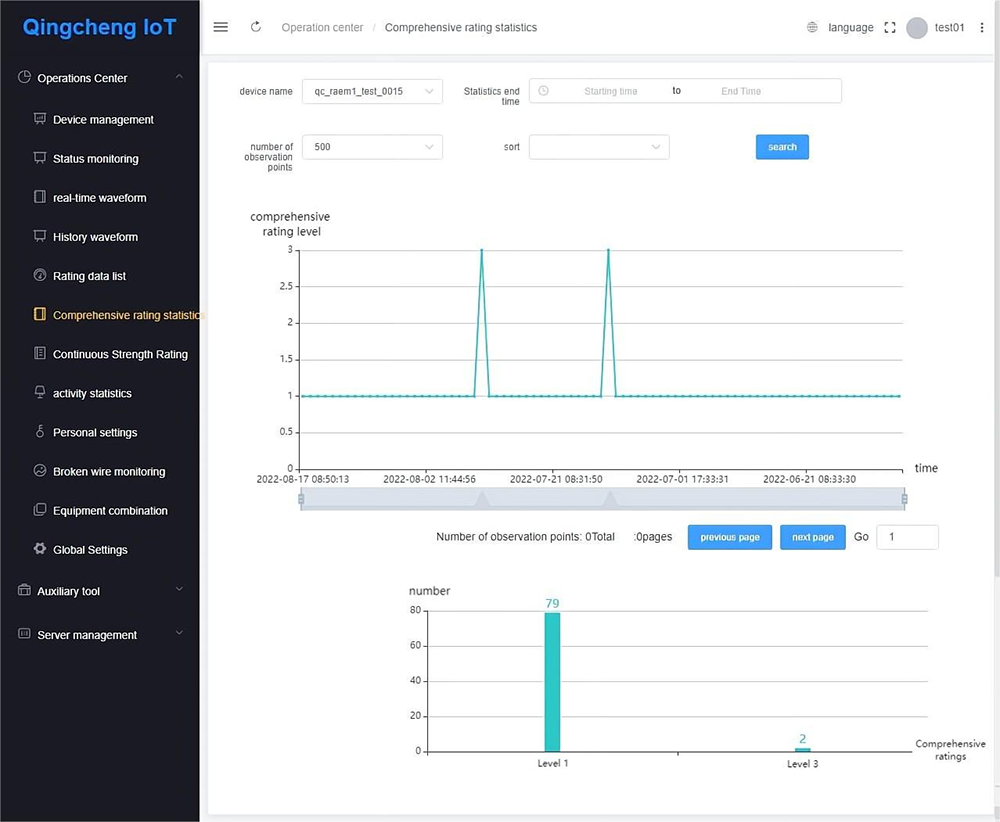The width and height of the screenshot is (1000, 822).
Task: Click the End Time input field
Action: tap(740, 91)
